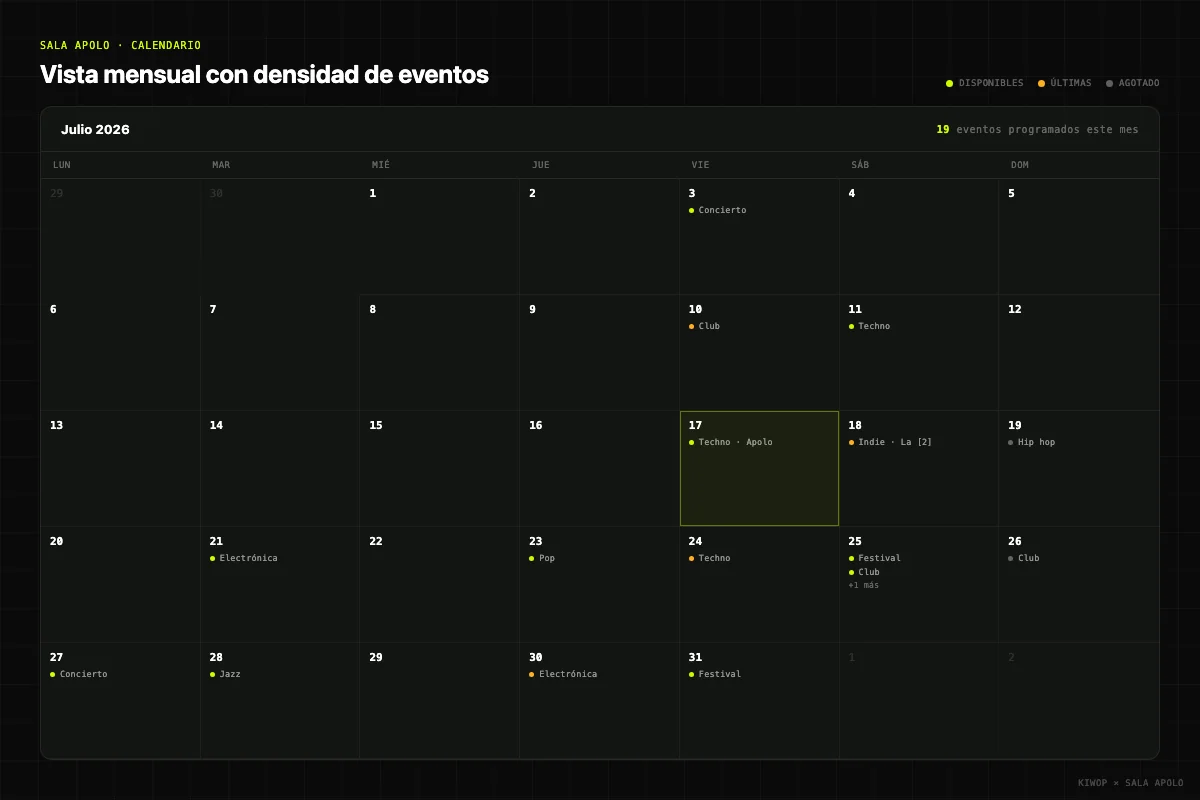Image resolution: width=1200 pixels, height=800 pixels.
Task: Select the sold-out Hip hop event
Action: click(1032, 442)
